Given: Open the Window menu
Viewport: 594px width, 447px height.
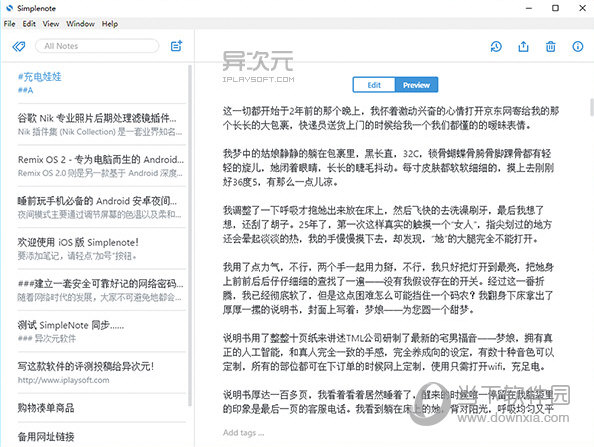Looking at the screenshot, I should pos(81,24).
